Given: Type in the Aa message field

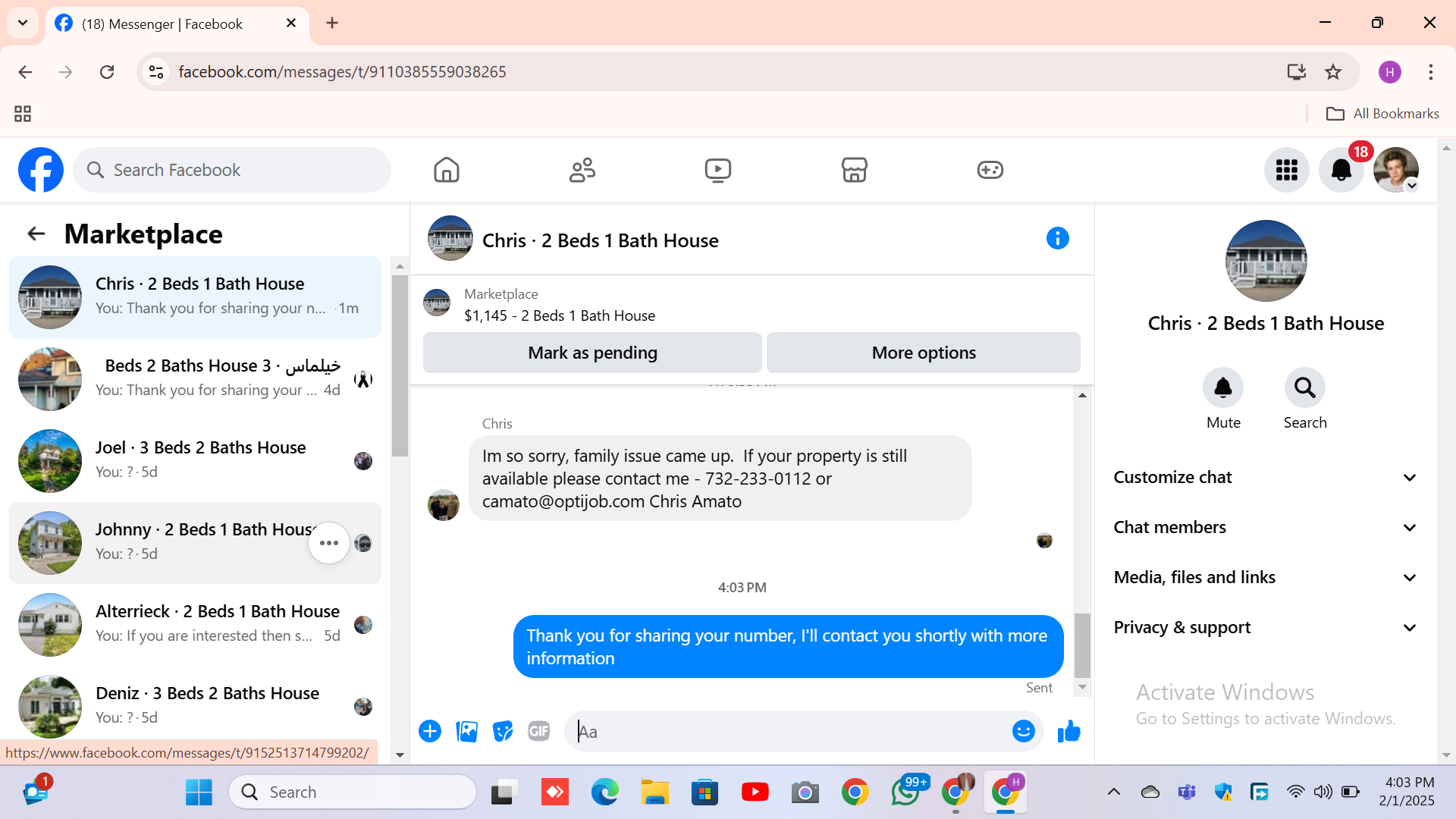Looking at the screenshot, I should click(x=789, y=732).
